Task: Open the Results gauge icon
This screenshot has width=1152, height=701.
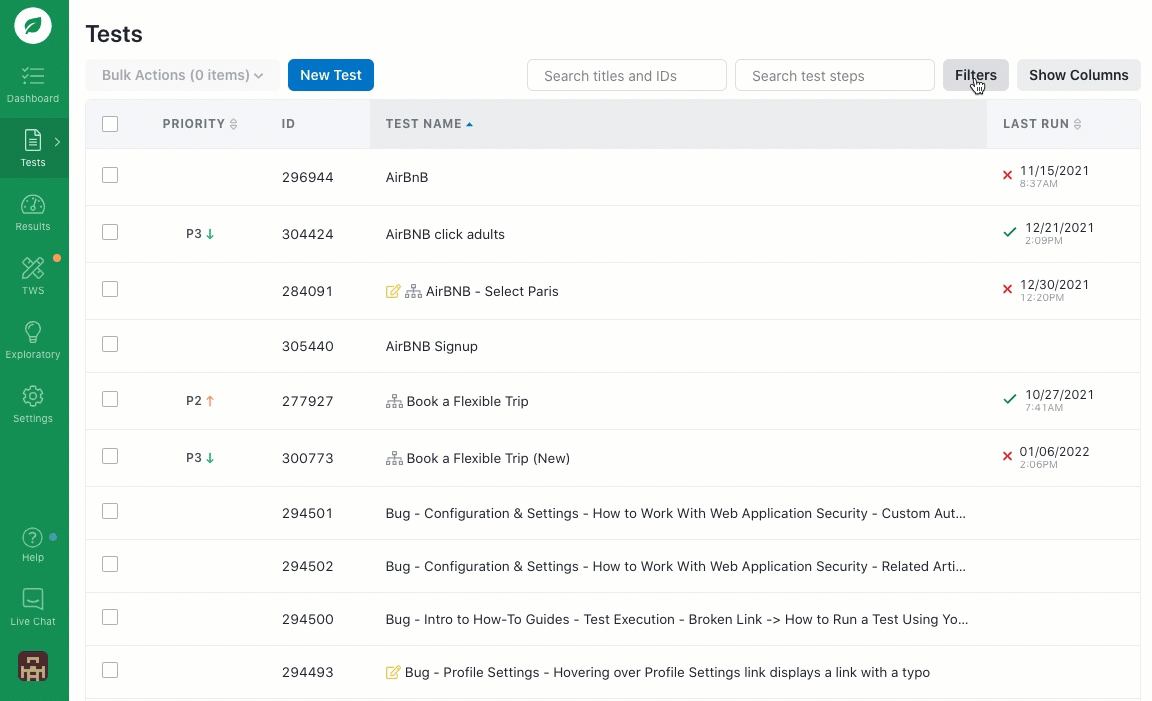Action: [33, 205]
